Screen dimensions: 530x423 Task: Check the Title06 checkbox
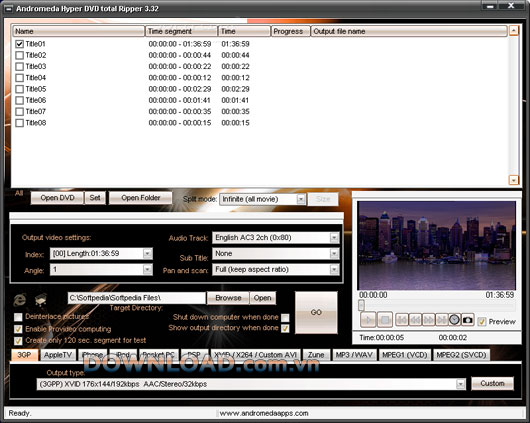coord(19,100)
